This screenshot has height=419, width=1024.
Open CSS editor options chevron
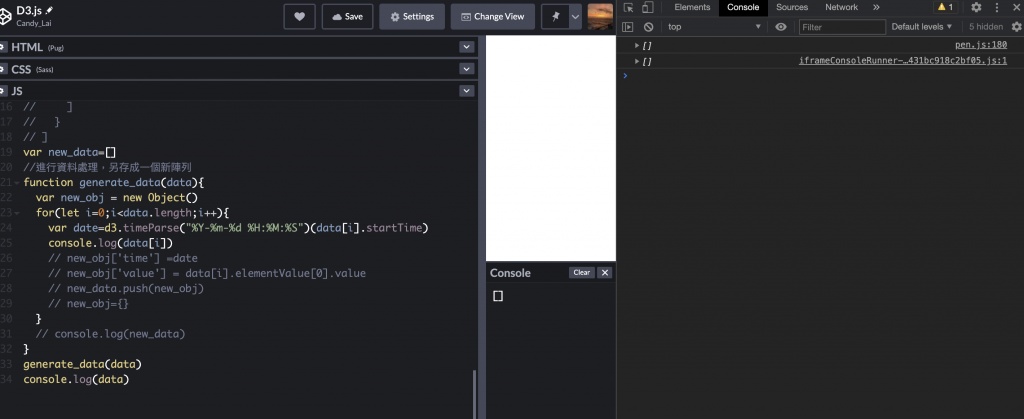[466, 69]
